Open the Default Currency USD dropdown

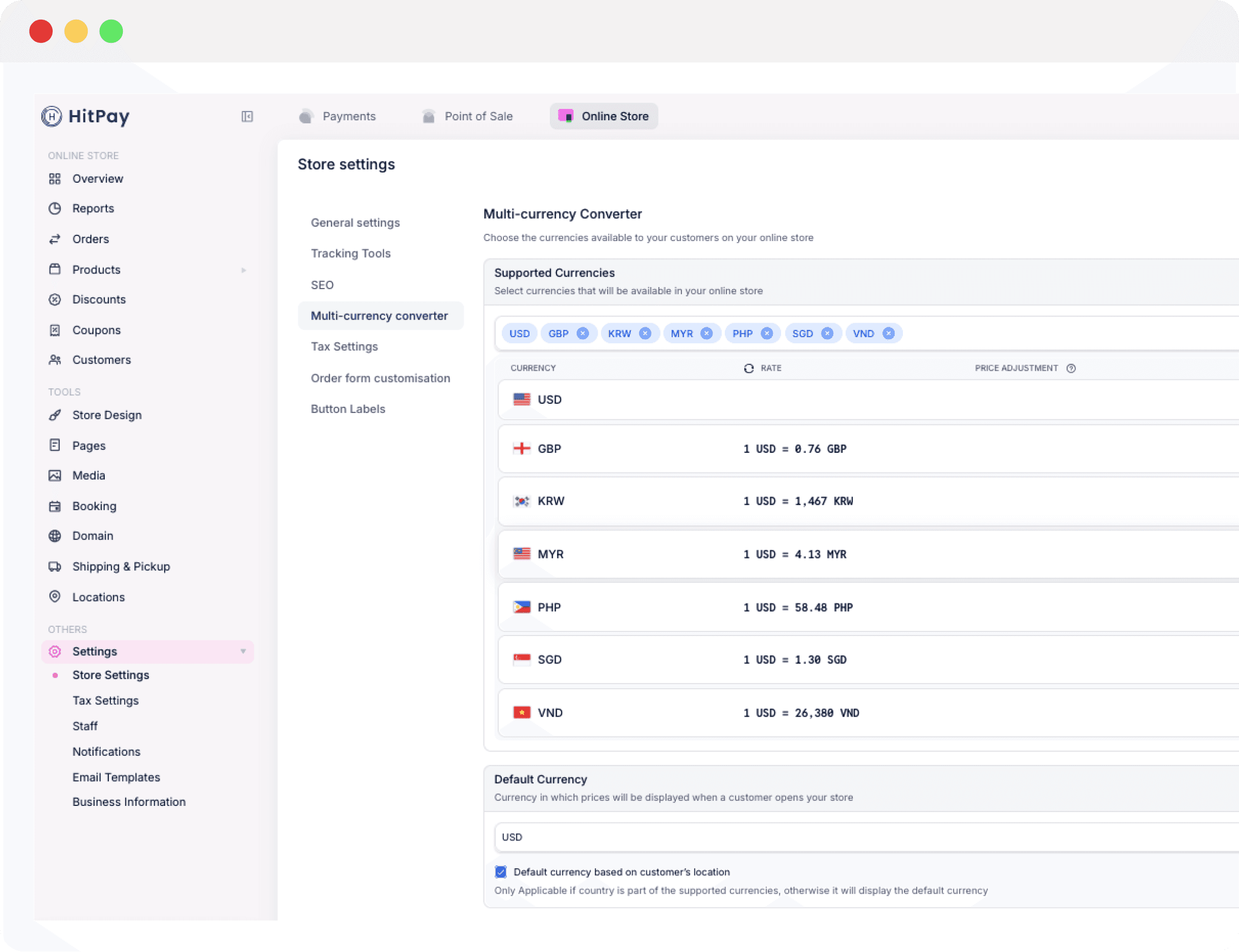(850, 837)
